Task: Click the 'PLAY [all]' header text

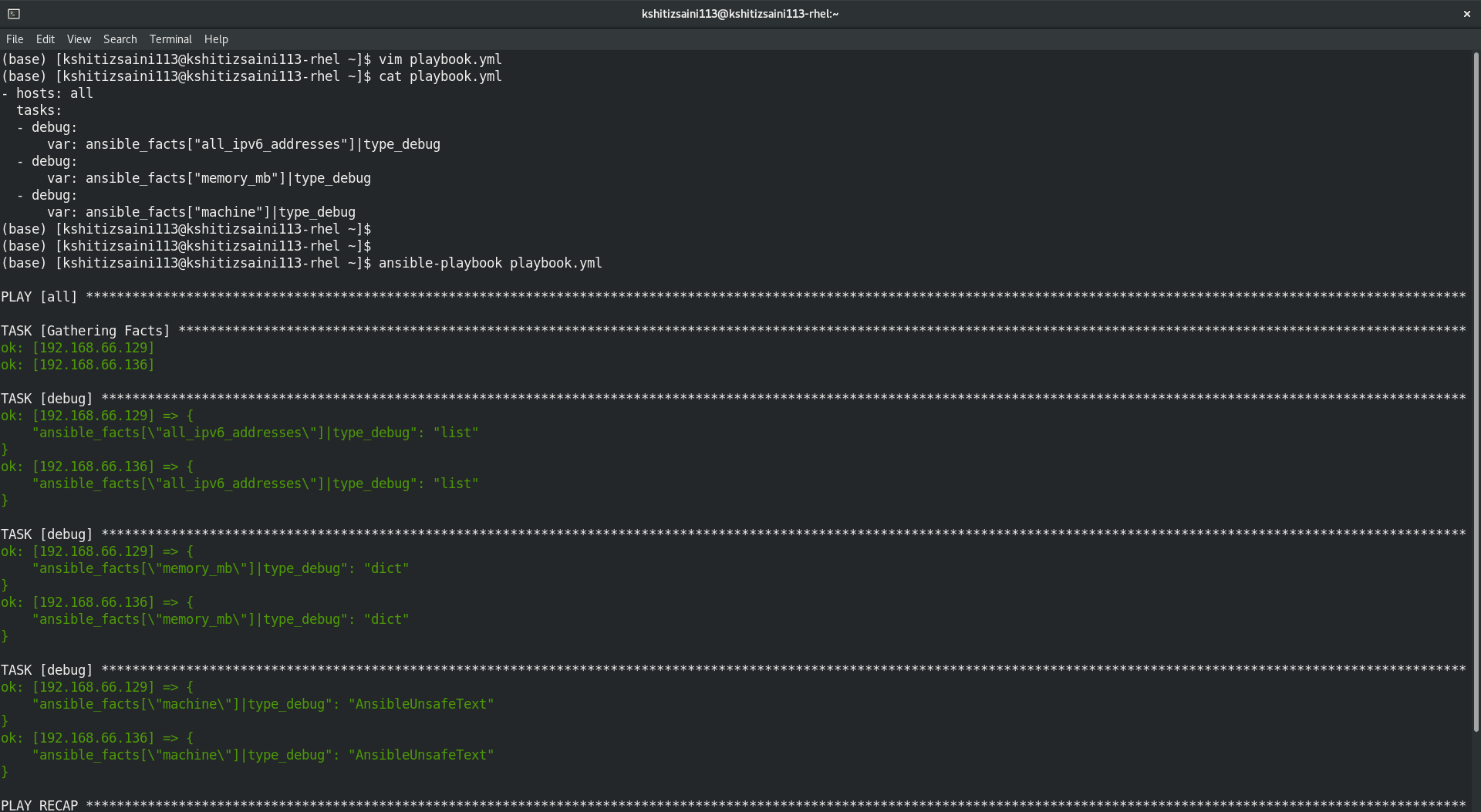Action: pyautogui.click(x=39, y=297)
